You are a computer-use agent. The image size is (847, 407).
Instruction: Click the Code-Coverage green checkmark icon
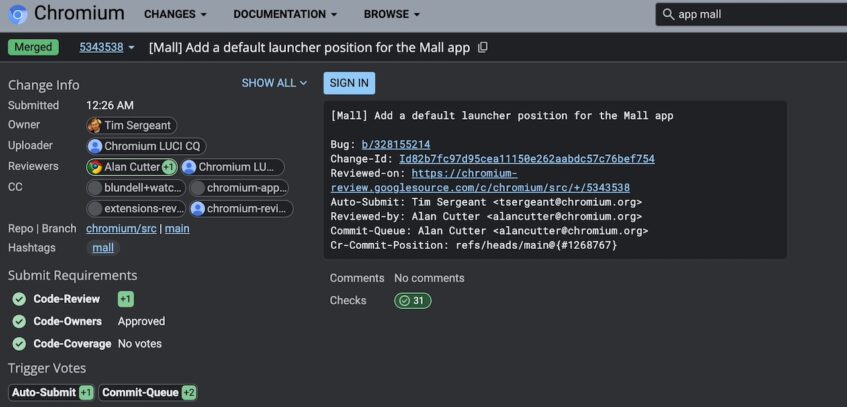pyautogui.click(x=19, y=344)
